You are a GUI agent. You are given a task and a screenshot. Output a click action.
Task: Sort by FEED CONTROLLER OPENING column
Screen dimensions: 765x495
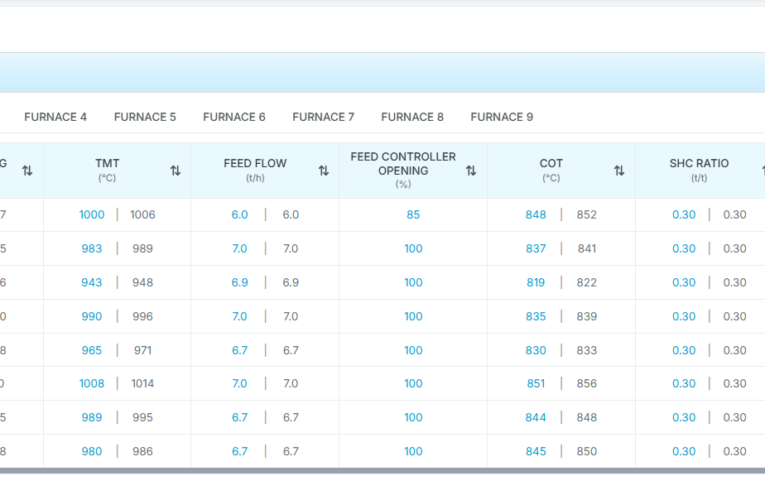point(471,171)
